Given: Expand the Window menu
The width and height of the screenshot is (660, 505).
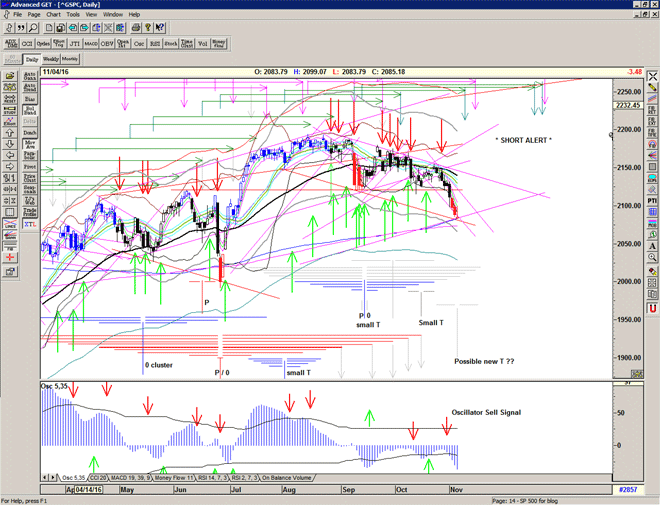Looking at the screenshot, I should click(x=113, y=15).
